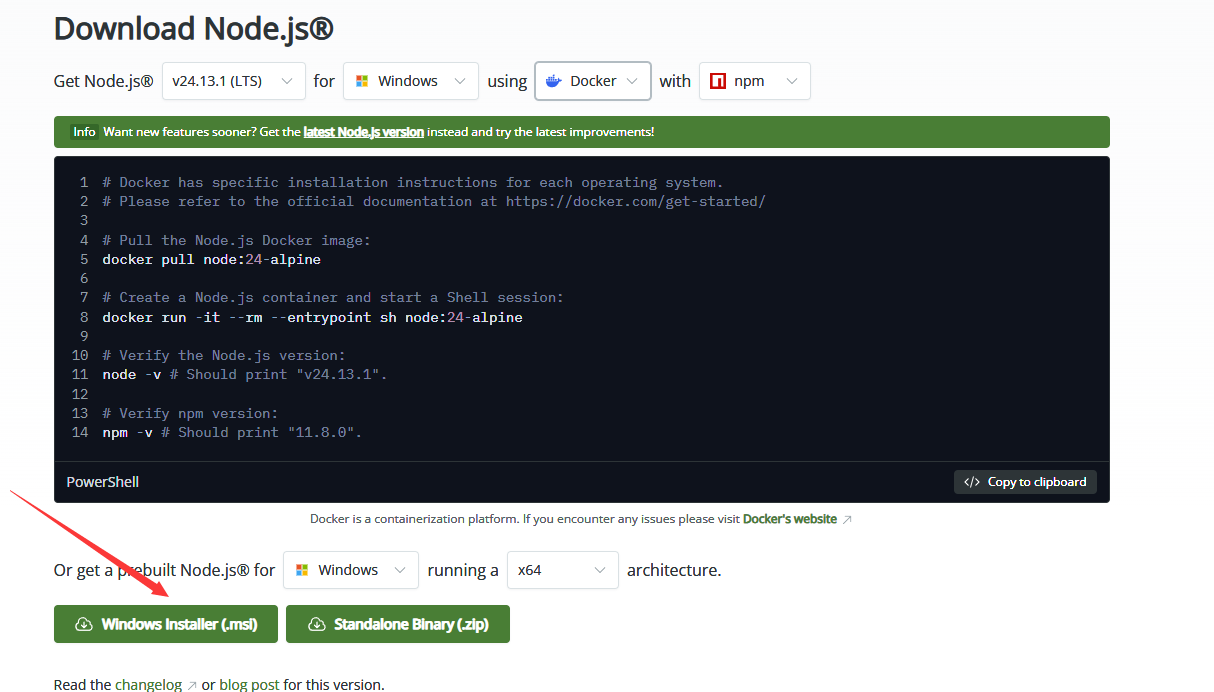Click the Windows logo in the top OS selector

362,81
